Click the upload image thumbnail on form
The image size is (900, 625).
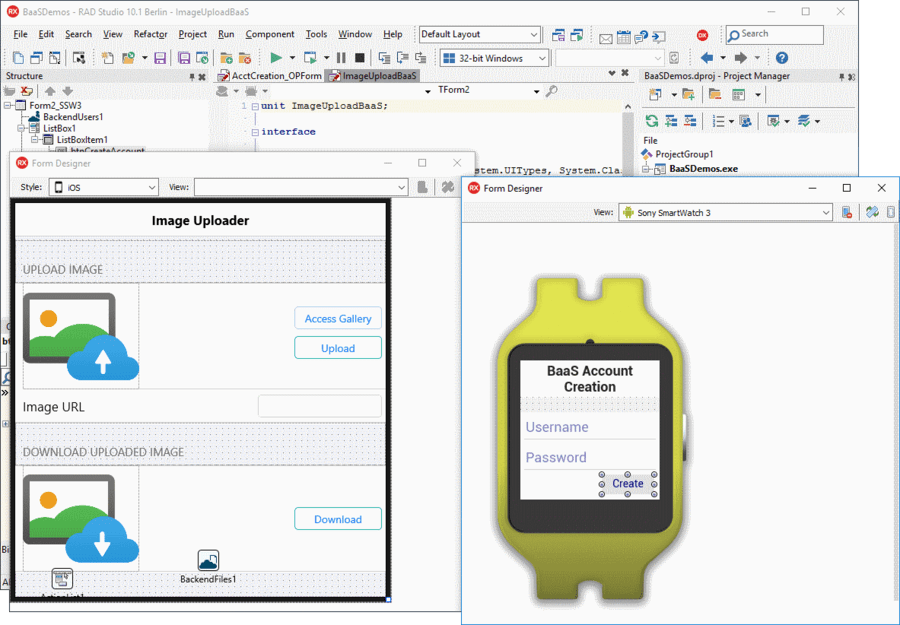(x=81, y=336)
